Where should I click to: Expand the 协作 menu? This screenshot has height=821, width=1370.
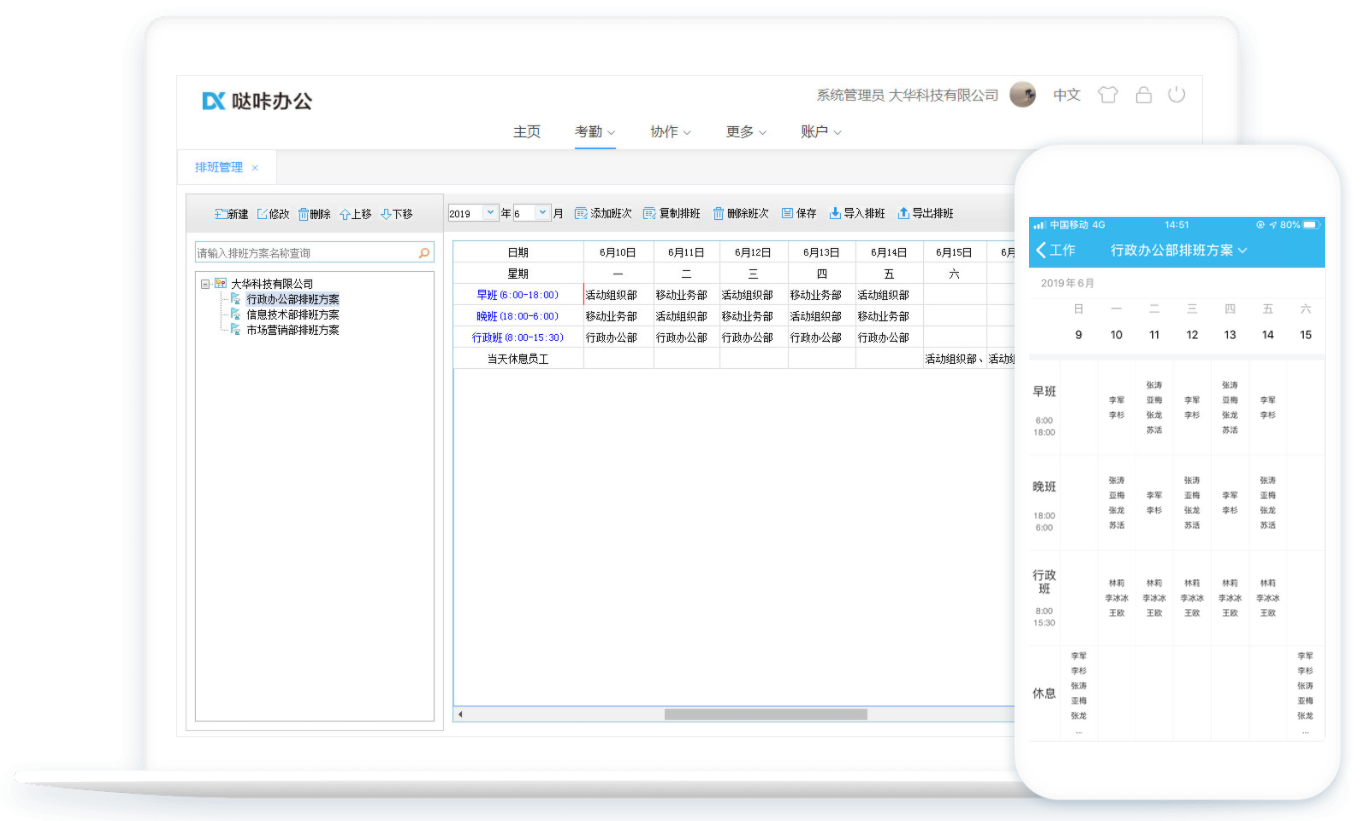coord(670,131)
